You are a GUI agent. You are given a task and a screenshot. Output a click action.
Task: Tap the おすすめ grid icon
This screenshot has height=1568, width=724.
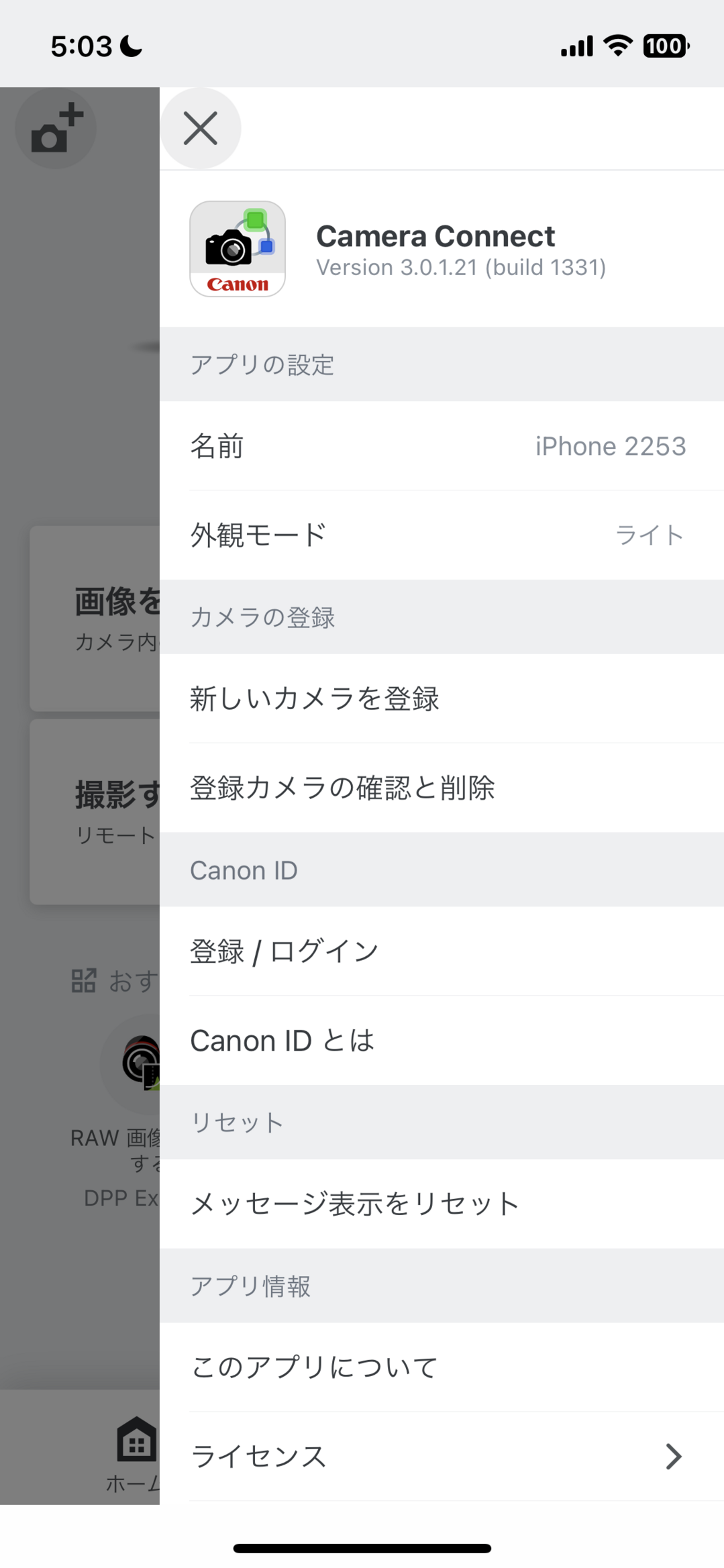pos(84,981)
